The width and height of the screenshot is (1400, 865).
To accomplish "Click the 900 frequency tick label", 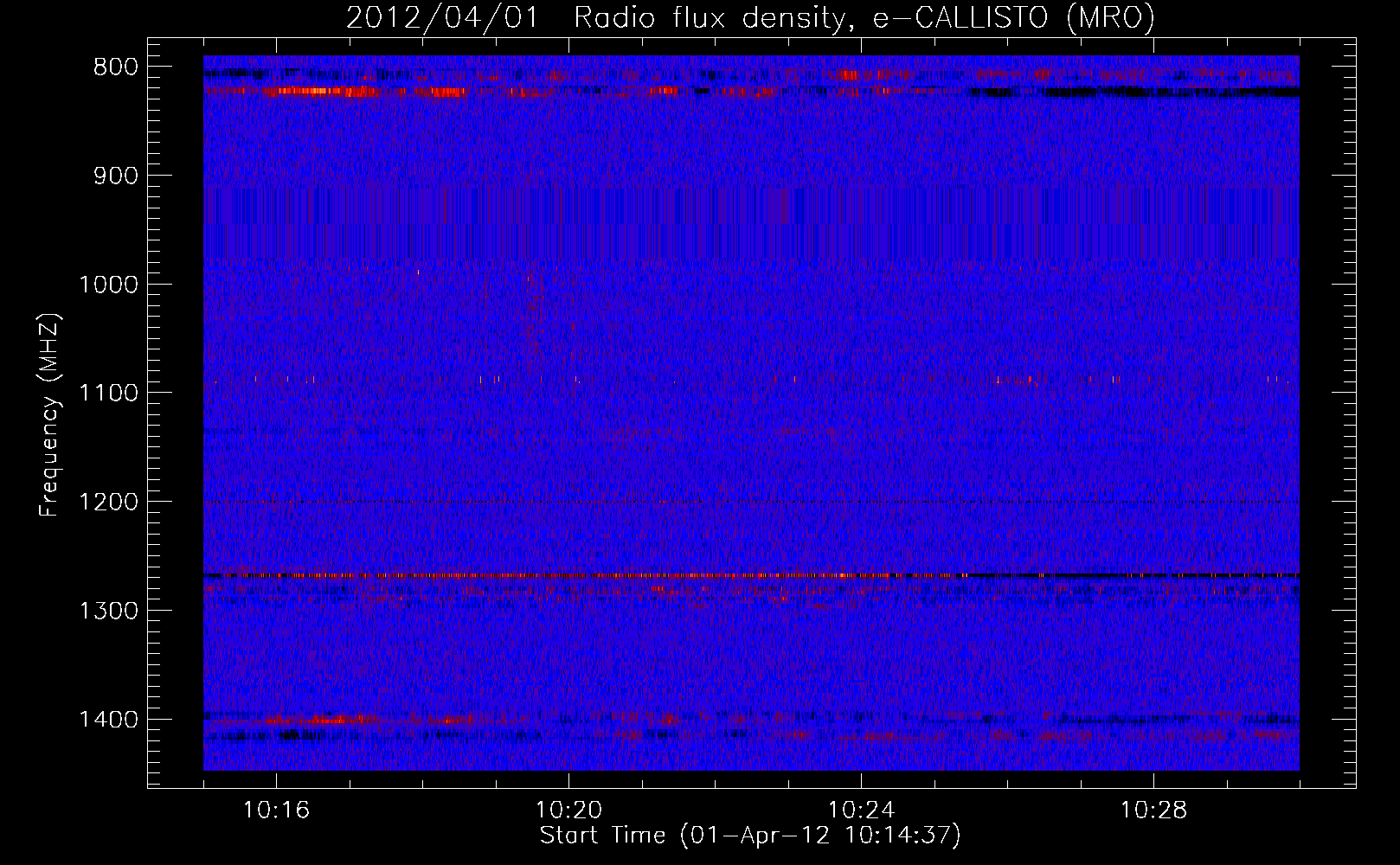I will coord(116,176).
